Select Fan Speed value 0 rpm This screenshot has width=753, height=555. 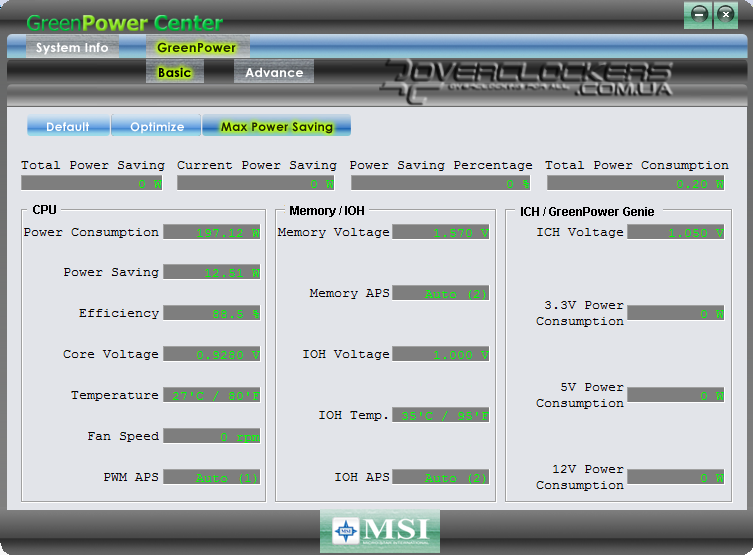pyautogui.click(x=211, y=436)
